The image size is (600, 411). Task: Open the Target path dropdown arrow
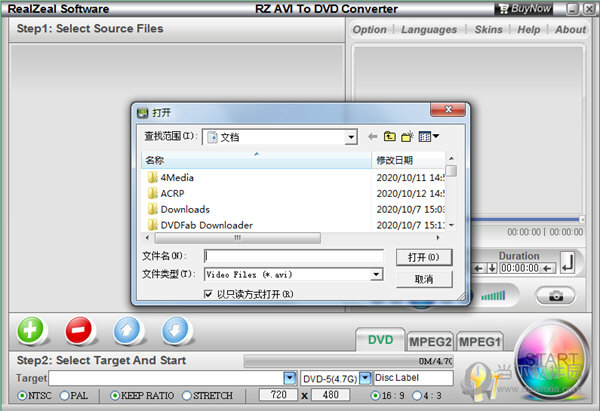[290, 378]
